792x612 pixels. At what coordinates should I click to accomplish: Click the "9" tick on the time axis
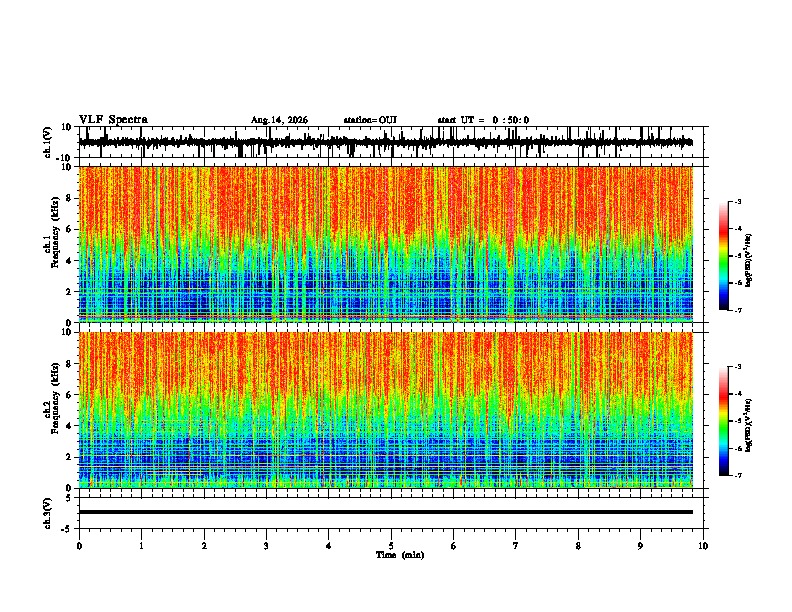(640, 546)
